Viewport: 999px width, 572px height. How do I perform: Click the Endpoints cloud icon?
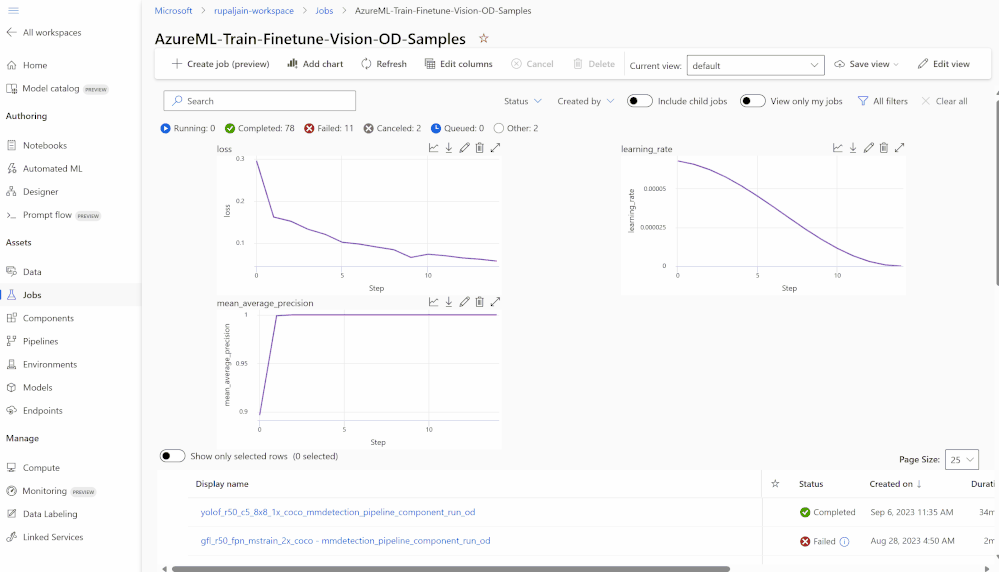tap(11, 410)
